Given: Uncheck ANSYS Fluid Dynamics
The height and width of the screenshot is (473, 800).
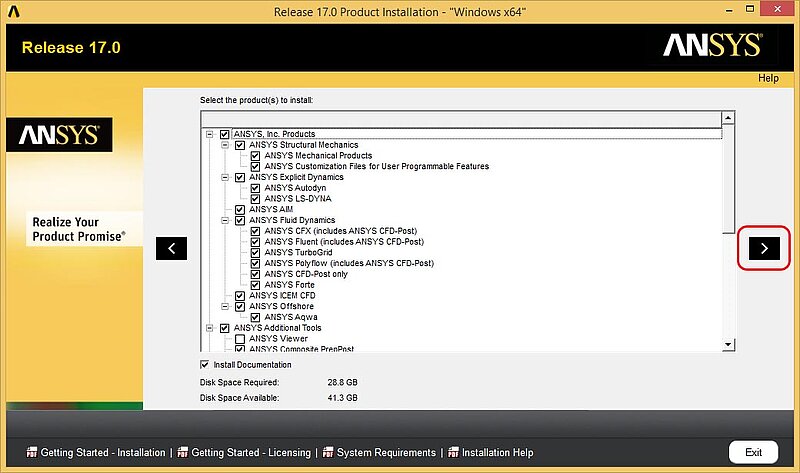Looking at the screenshot, I should 240,220.
